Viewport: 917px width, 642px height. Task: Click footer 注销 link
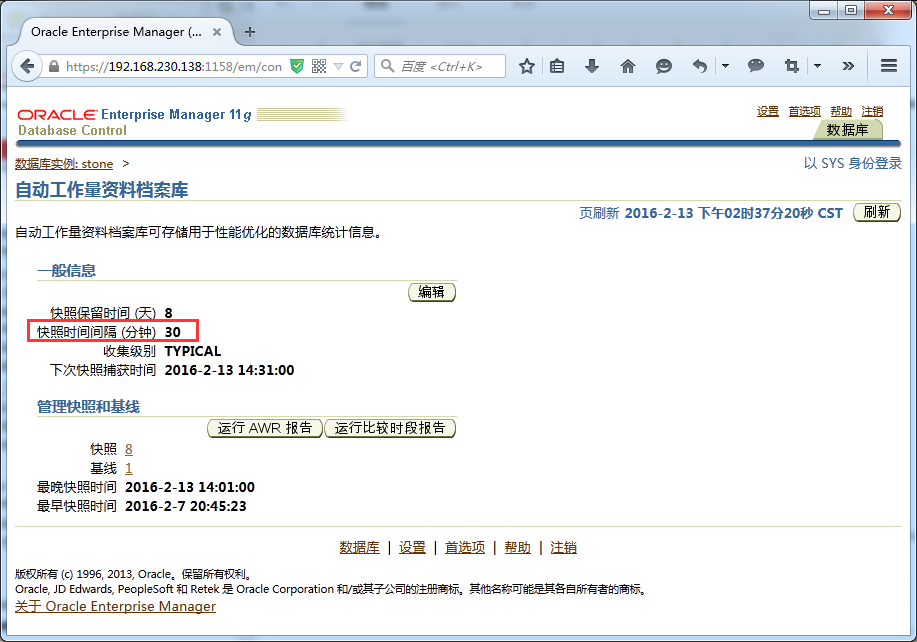point(564,547)
